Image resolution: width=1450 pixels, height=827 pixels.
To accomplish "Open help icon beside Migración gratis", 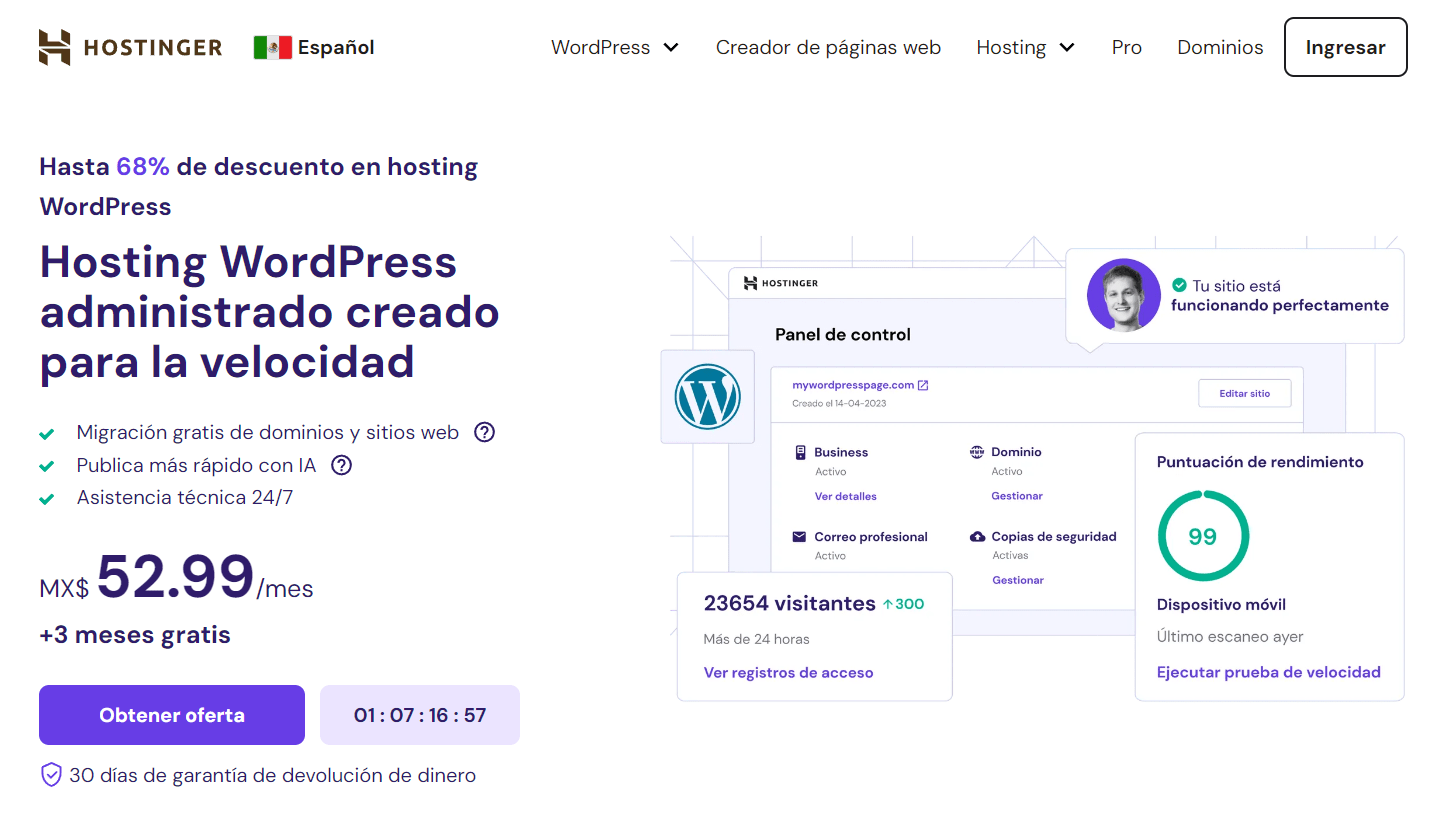I will pyautogui.click(x=484, y=432).
